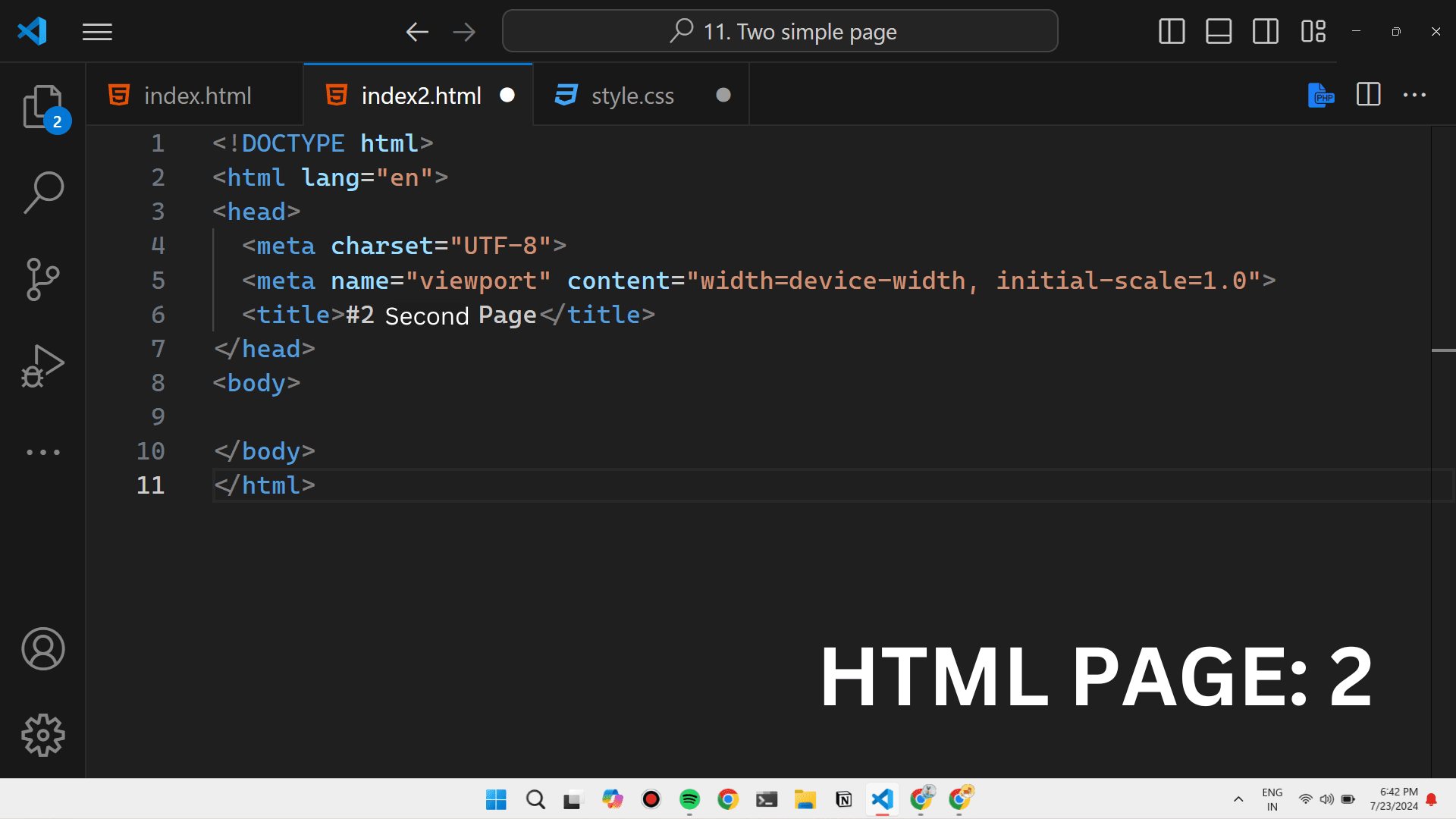This screenshot has height=819, width=1456.
Task: Open Google Chrome from the taskbar
Action: point(728,799)
